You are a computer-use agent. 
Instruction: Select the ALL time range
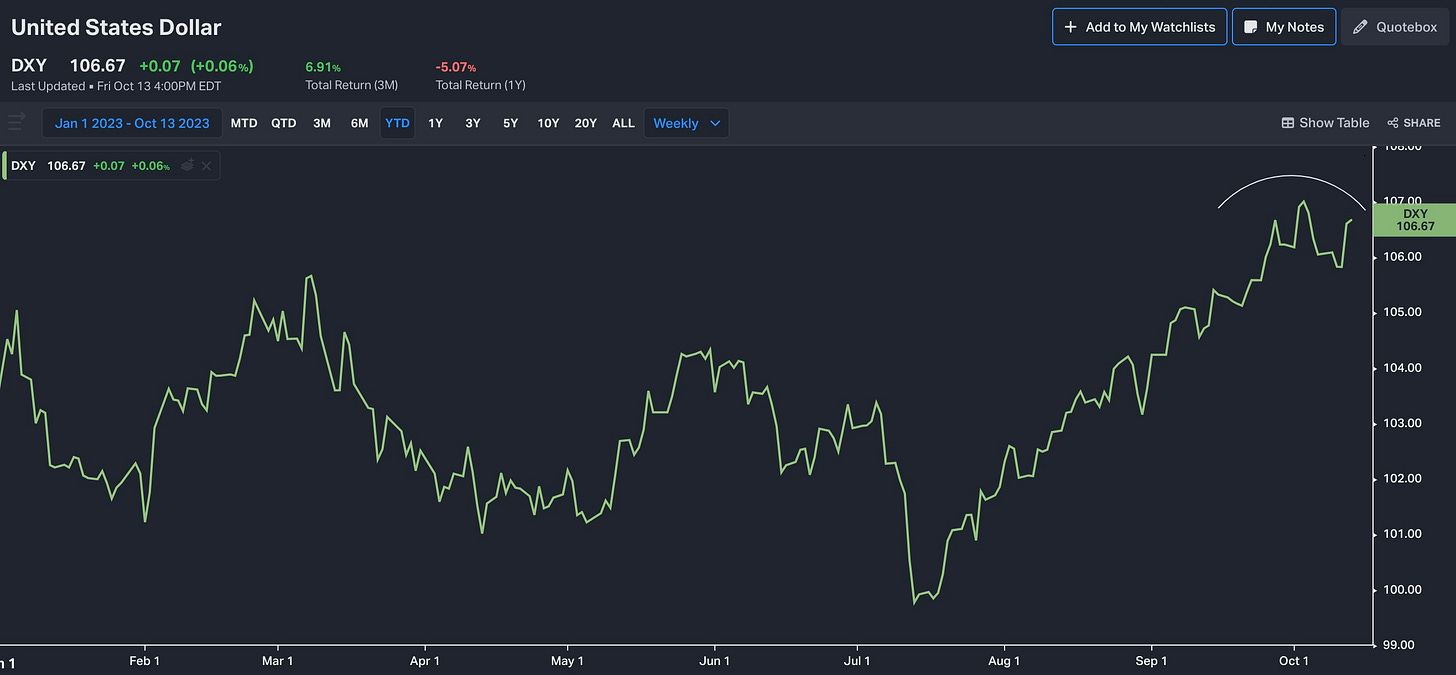click(x=623, y=123)
